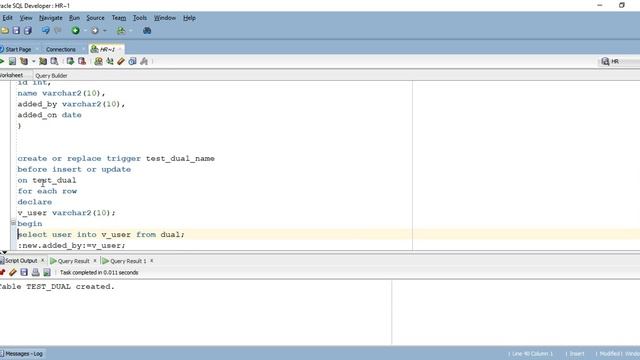Click the Run Script icon
Image resolution: width=640 pixels, height=360 pixels.
coord(12,61)
